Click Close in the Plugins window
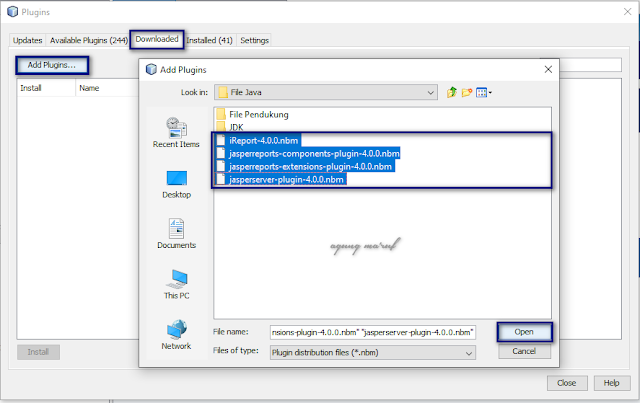 click(567, 383)
